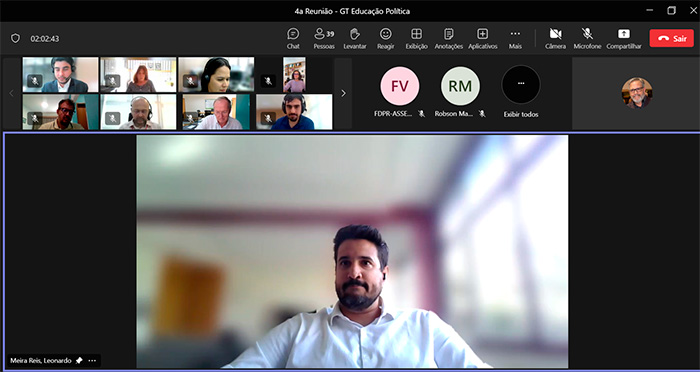Go to next page of participant videos

[343, 93]
